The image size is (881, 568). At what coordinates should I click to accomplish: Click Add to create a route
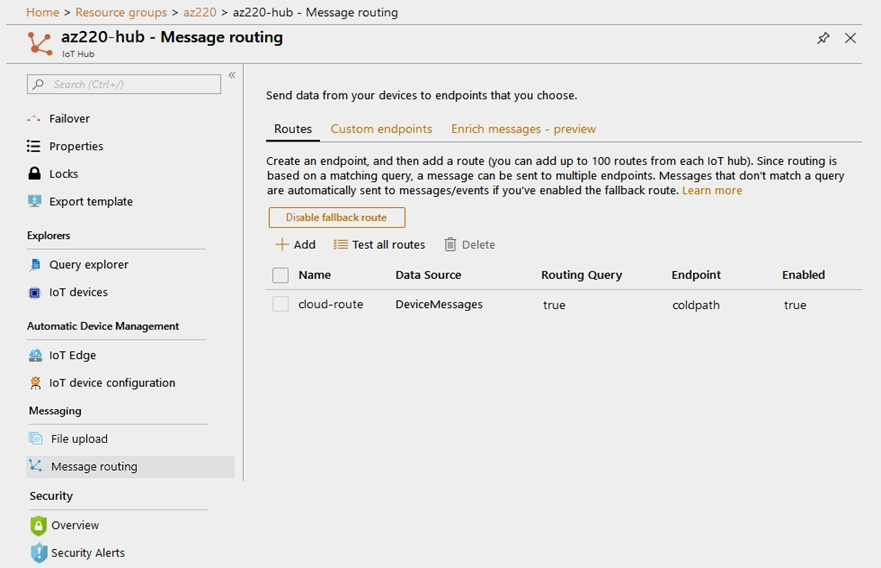pyautogui.click(x=295, y=245)
